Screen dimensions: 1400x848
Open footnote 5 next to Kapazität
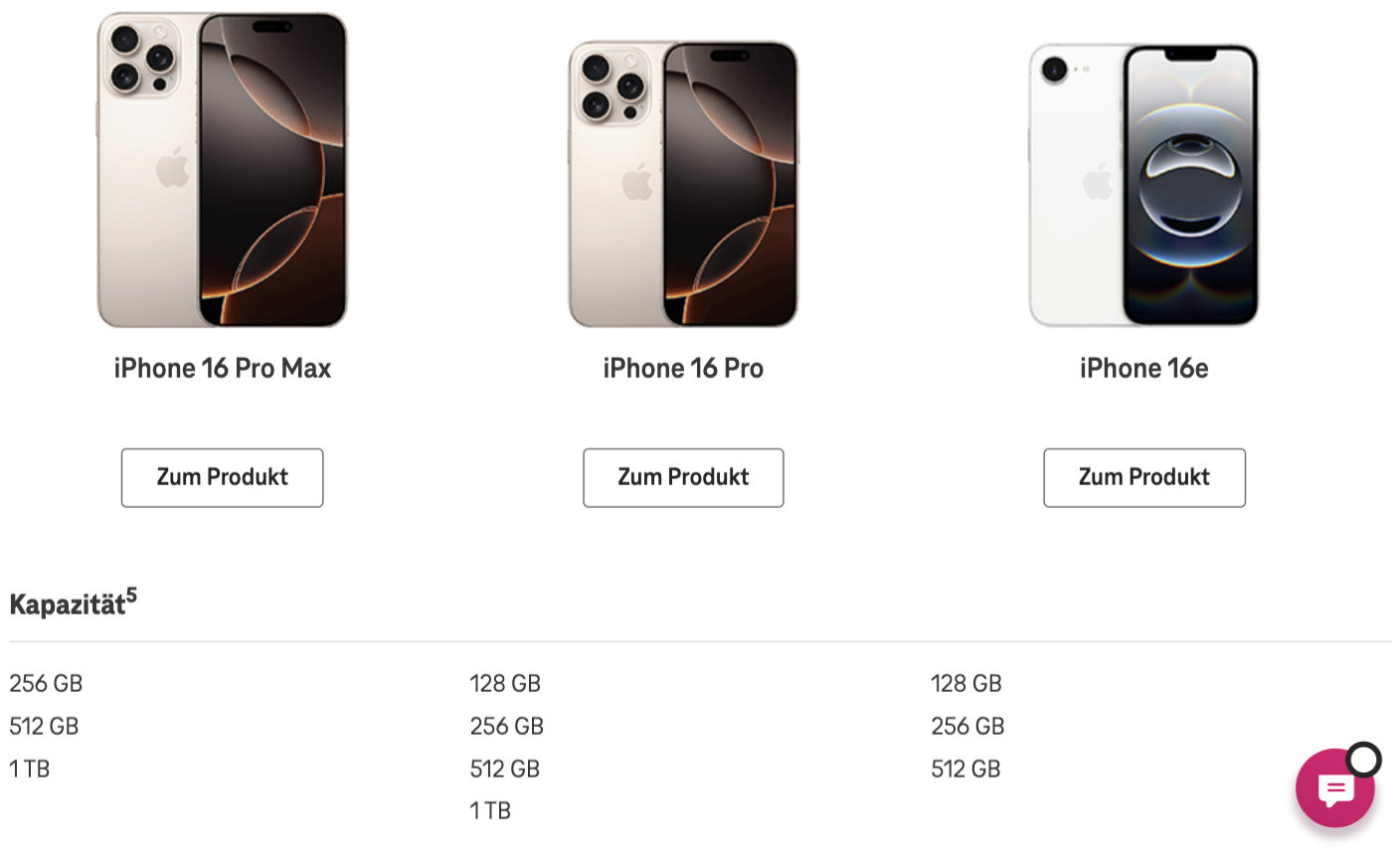tap(131, 594)
